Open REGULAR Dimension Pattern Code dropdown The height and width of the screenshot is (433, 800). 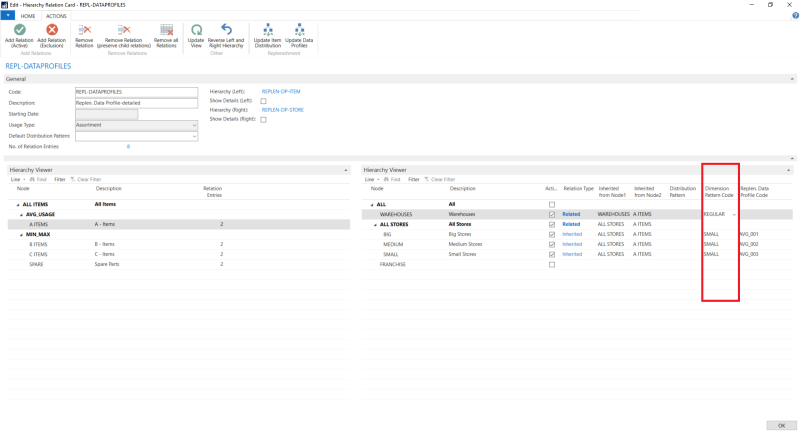[x=734, y=215]
